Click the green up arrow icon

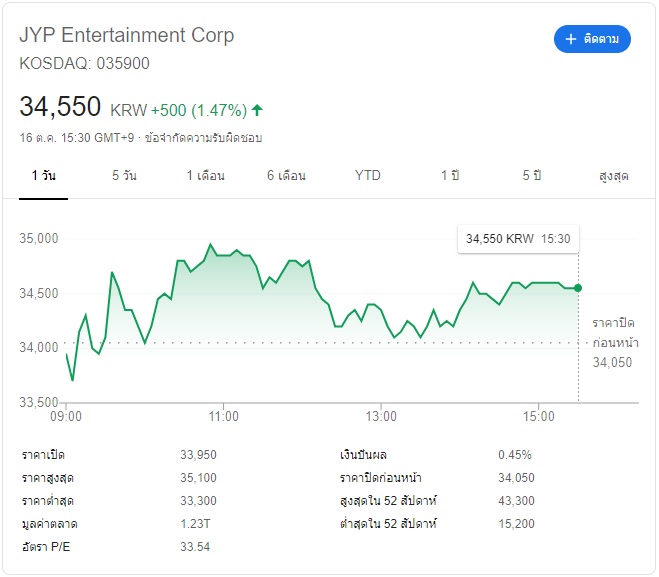pos(257,110)
